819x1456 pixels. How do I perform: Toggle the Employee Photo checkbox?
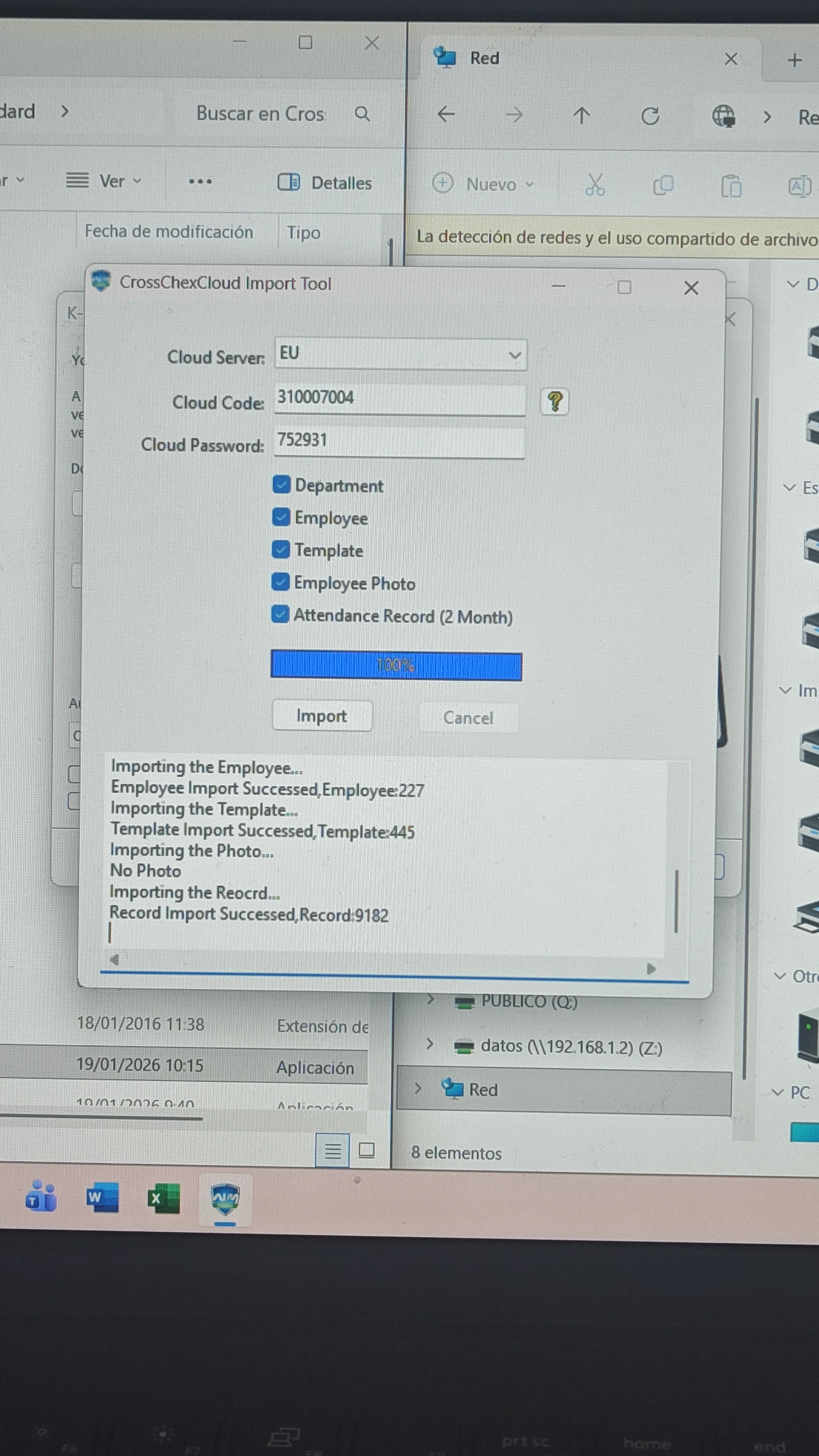tap(280, 582)
